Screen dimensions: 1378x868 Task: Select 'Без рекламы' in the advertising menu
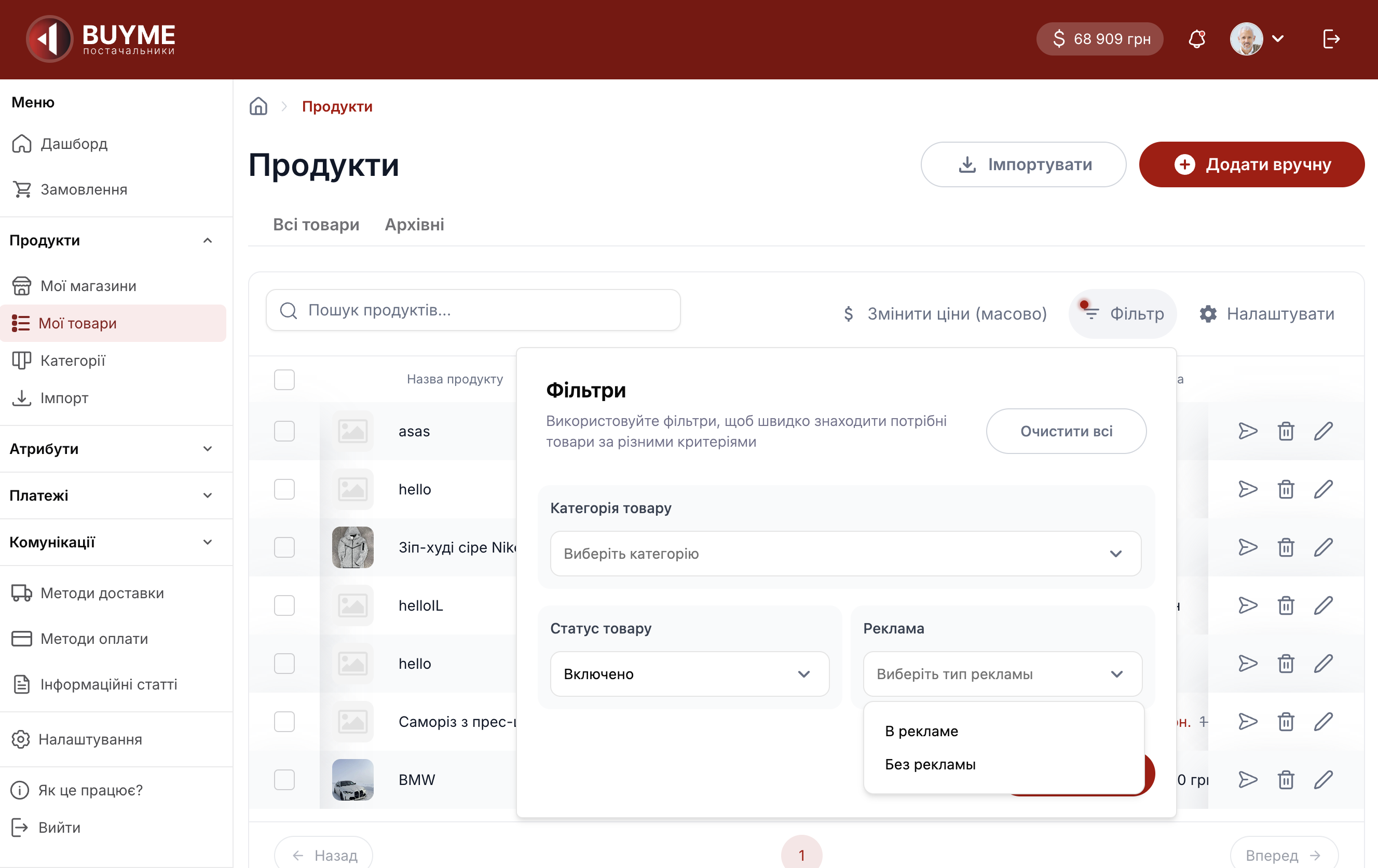(931, 764)
